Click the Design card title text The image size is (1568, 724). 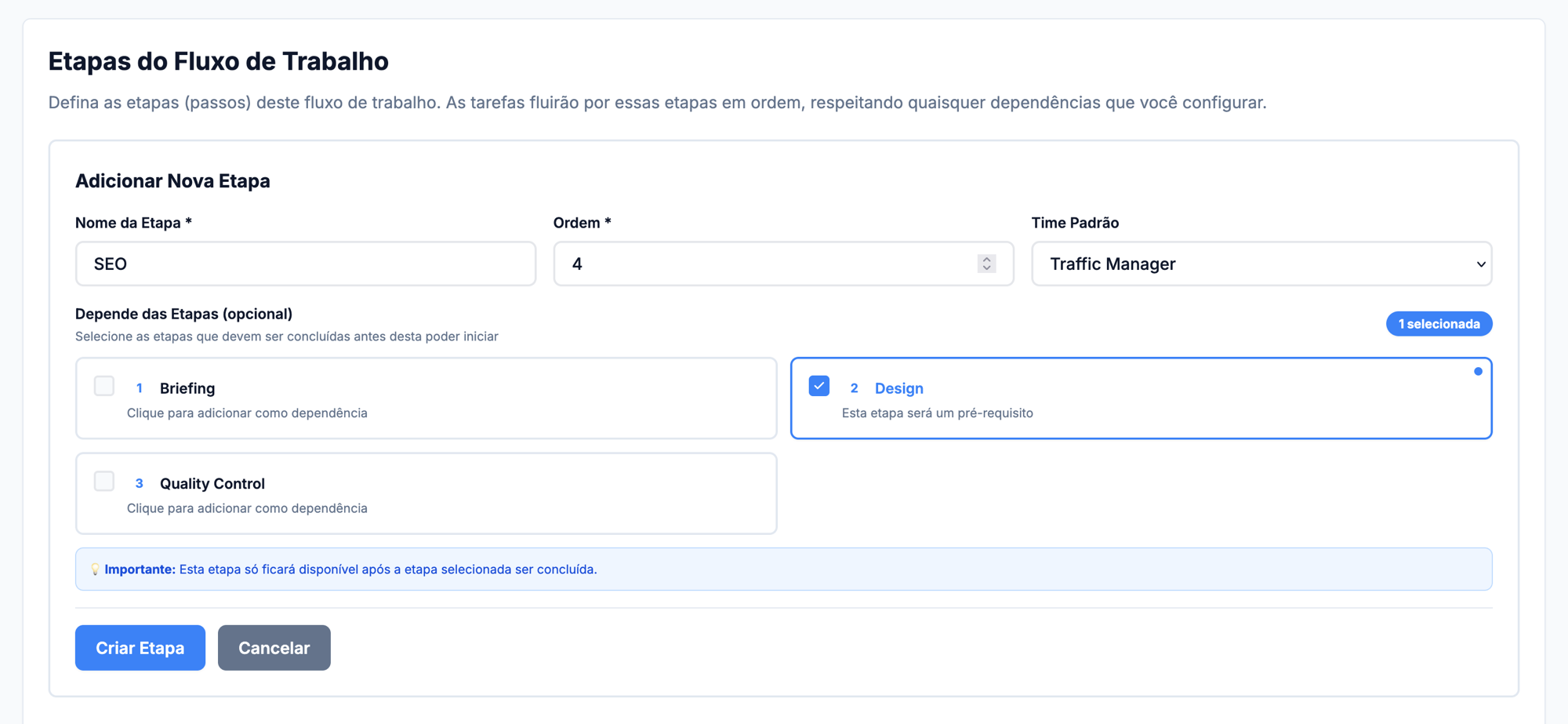[x=899, y=388]
